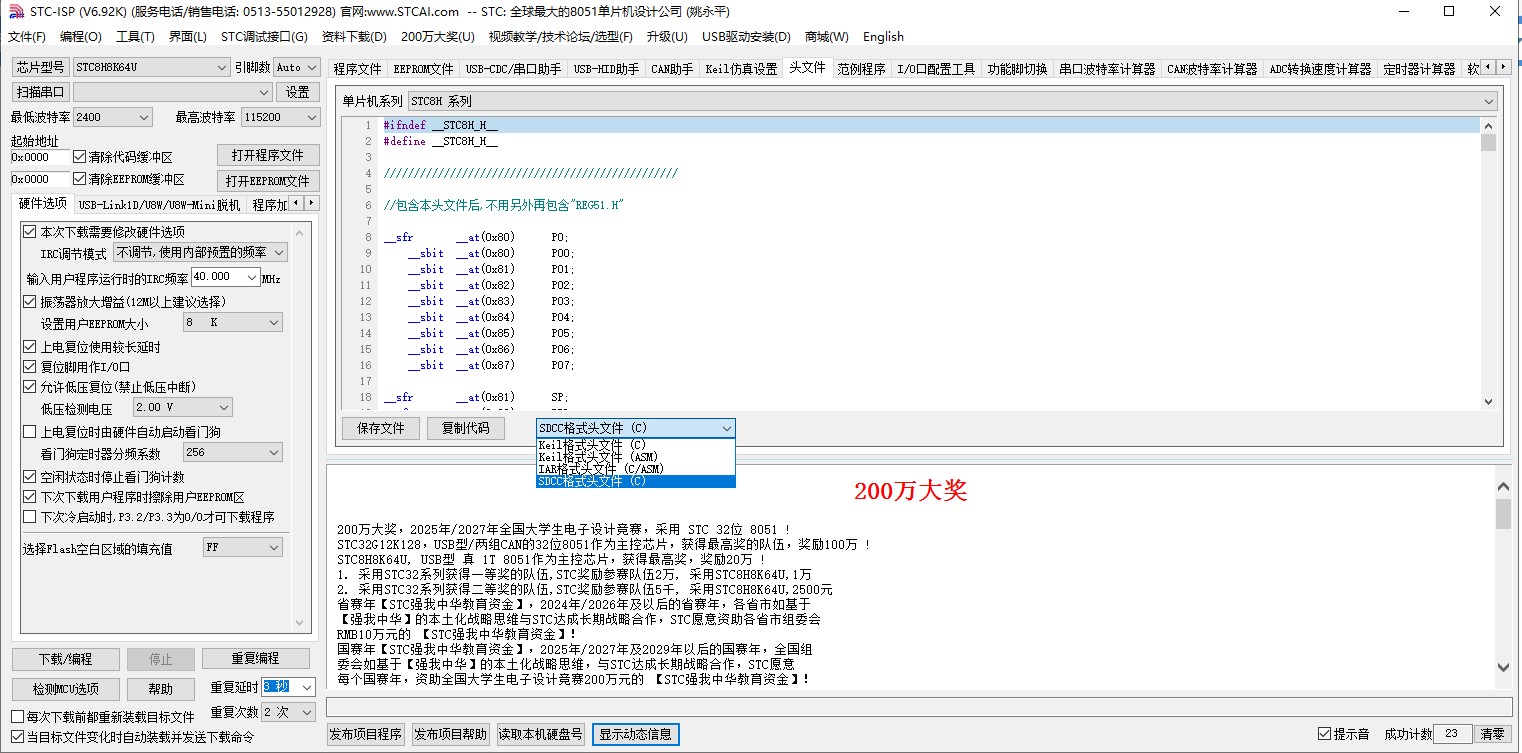Click 打开程序文件 button

pyautogui.click(x=268, y=156)
